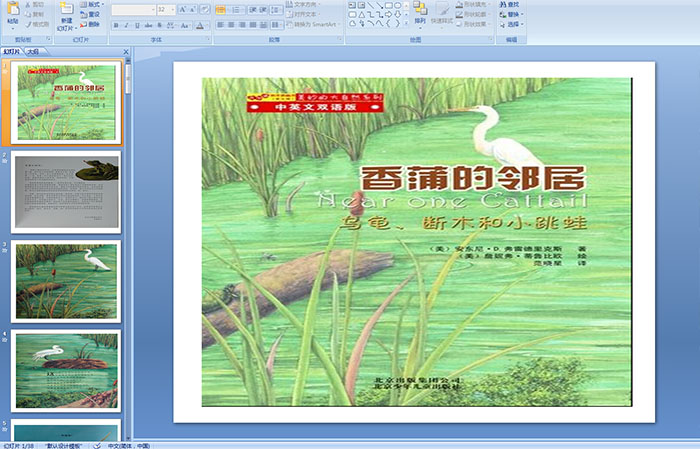Click the Paste clipboard icon
Image resolution: width=700 pixels, height=449 pixels.
pyautogui.click(x=13, y=8)
